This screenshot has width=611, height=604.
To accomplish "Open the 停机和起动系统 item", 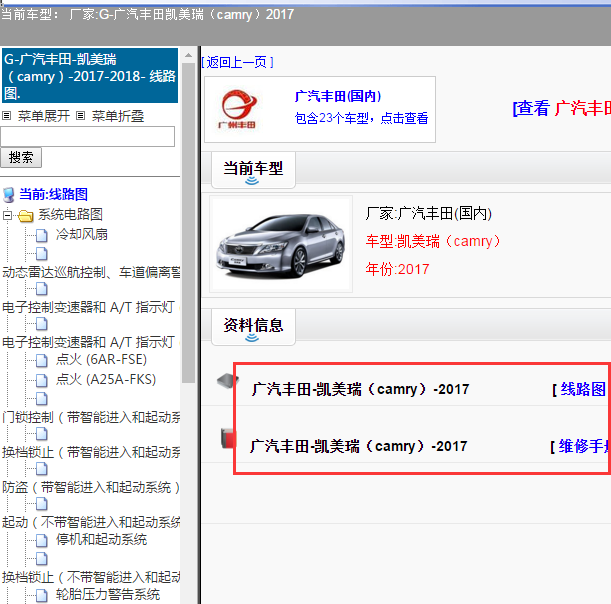I will (101, 539).
